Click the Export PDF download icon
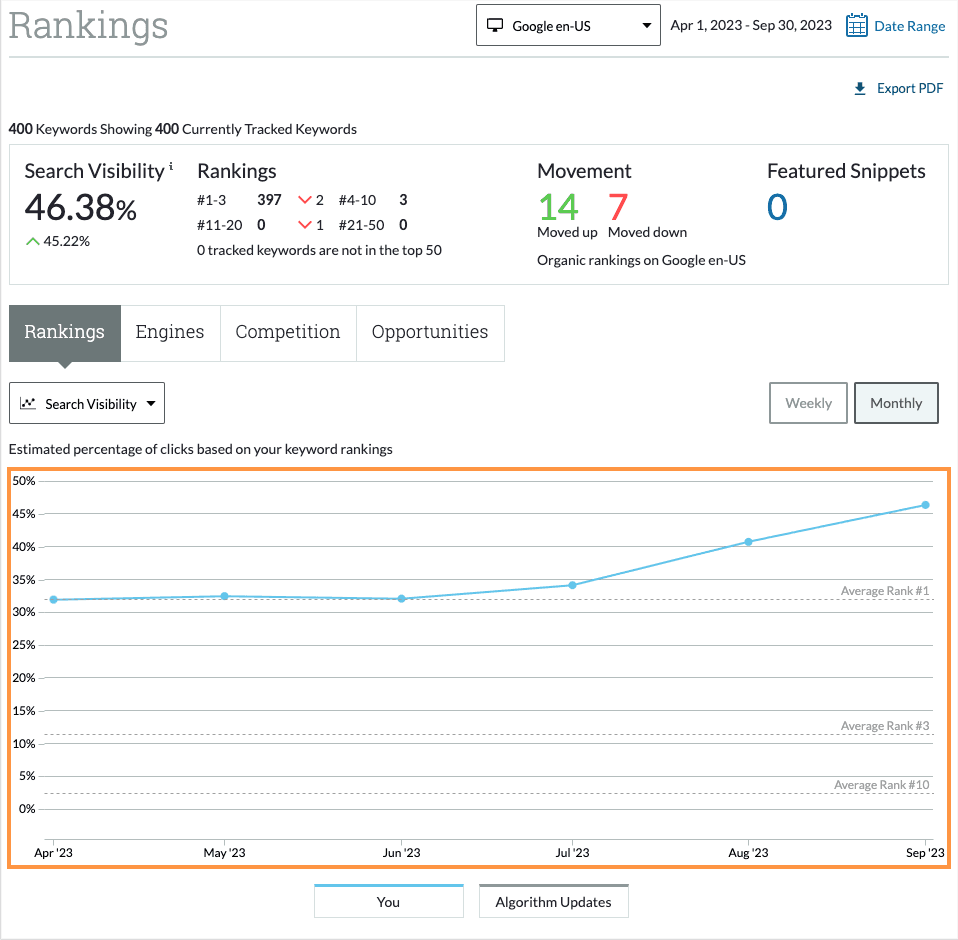This screenshot has width=958, height=940. pos(860,89)
